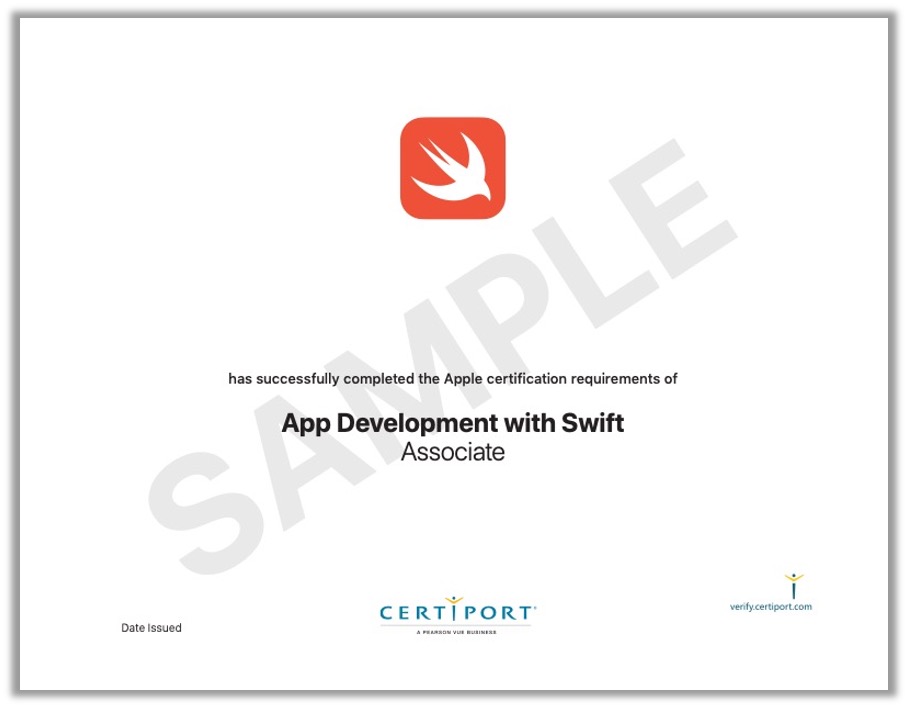908x708 pixels.
Task: Open the verify.certiport.com link
Action: point(771,607)
